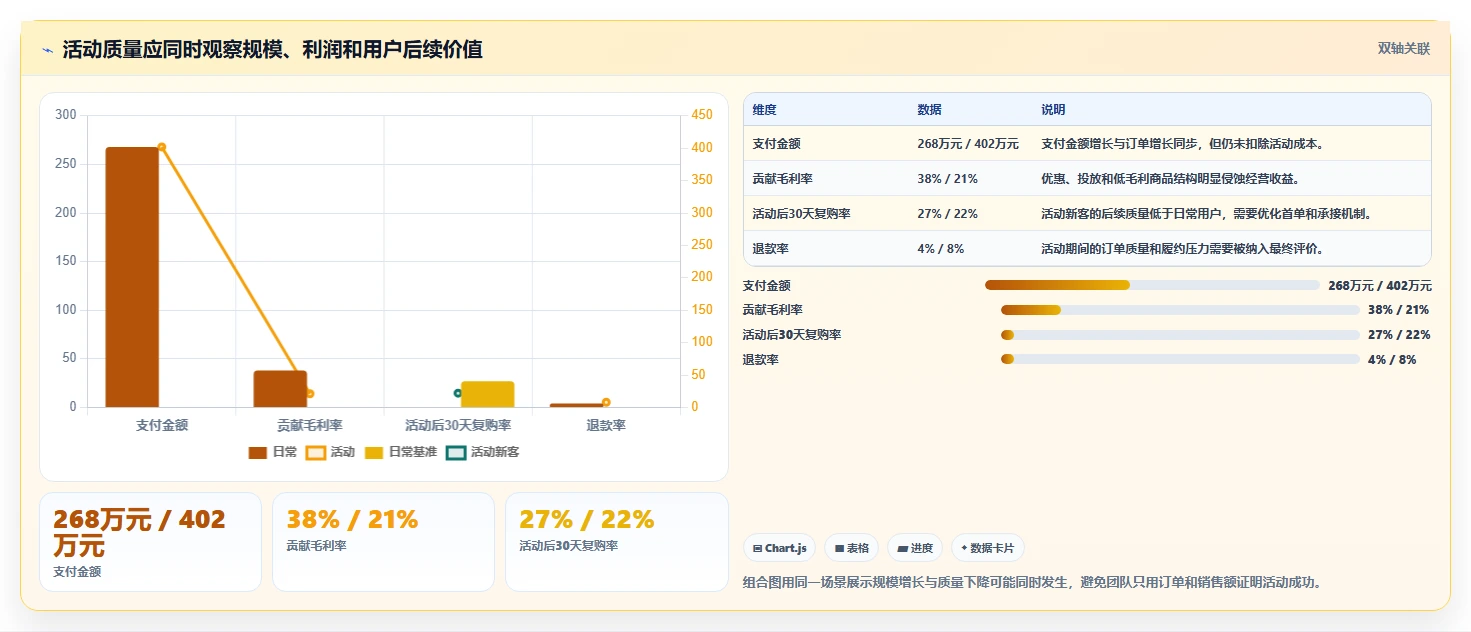This screenshot has width=1471, height=632.
Task: Click the orange line point at 贡献毛利率
Action: tap(310, 394)
